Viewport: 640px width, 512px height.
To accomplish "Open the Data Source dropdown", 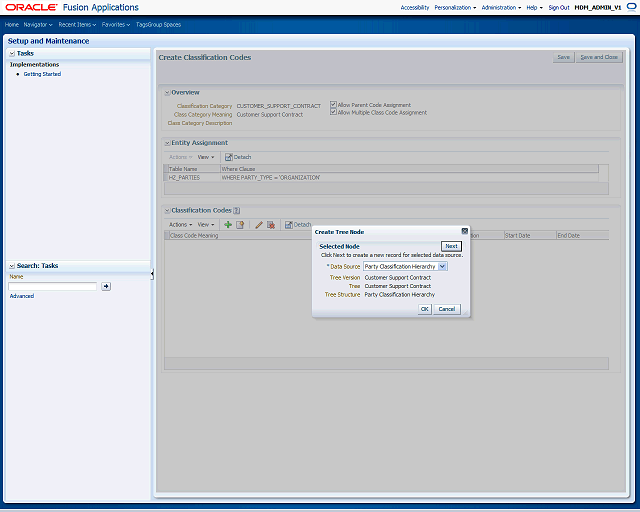I will pyautogui.click(x=442, y=266).
